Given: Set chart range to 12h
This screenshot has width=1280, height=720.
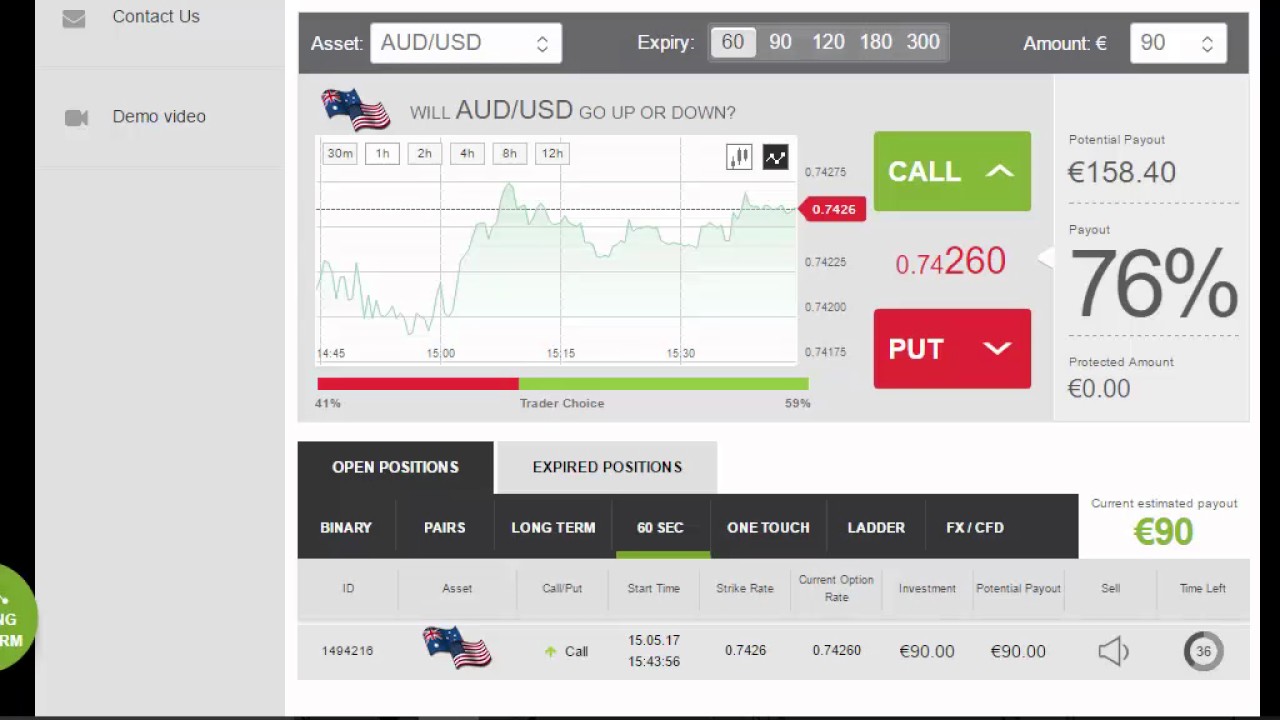Looking at the screenshot, I should 552,153.
